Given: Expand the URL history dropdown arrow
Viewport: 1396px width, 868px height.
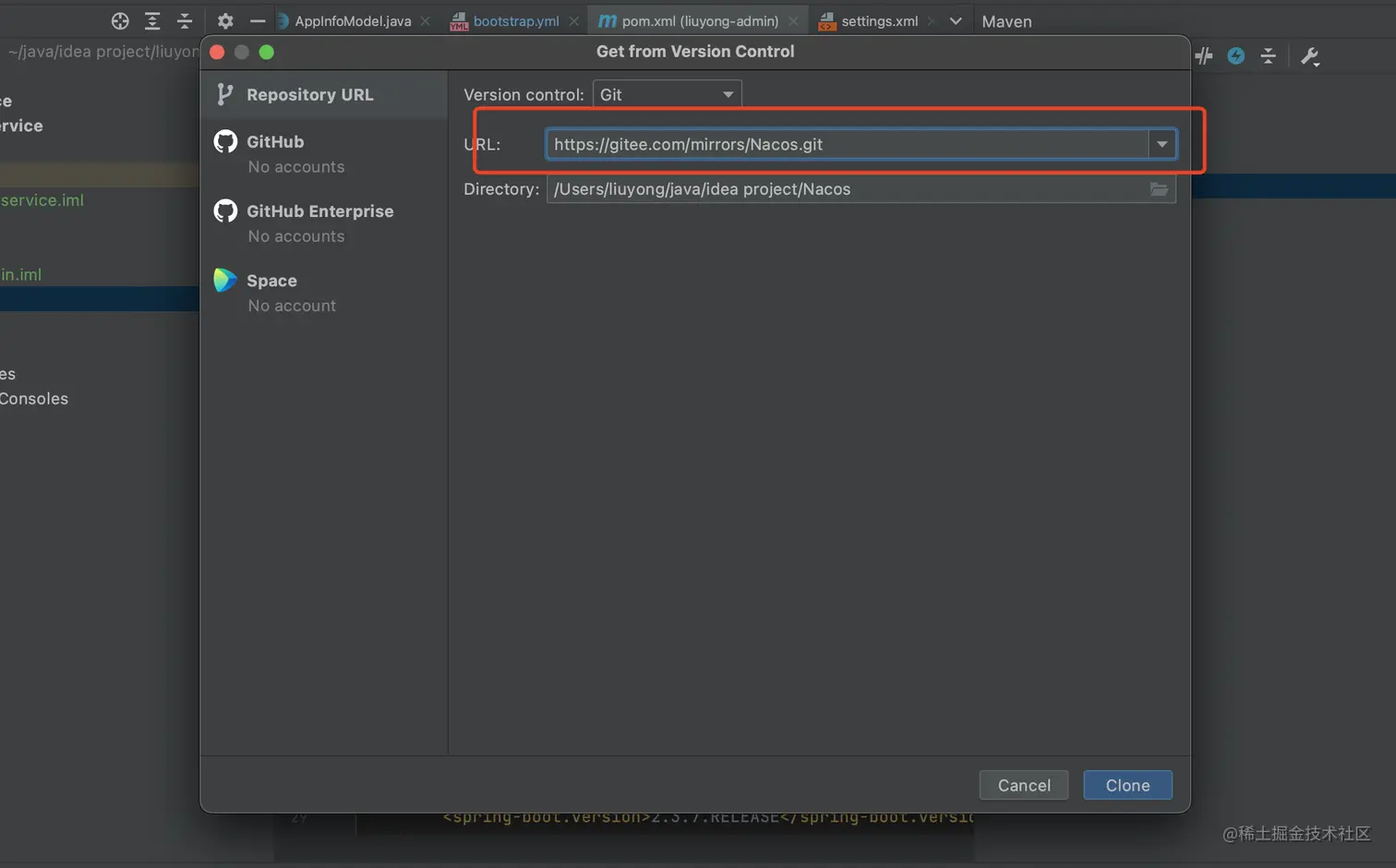Looking at the screenshot, I should (1162, 144).
